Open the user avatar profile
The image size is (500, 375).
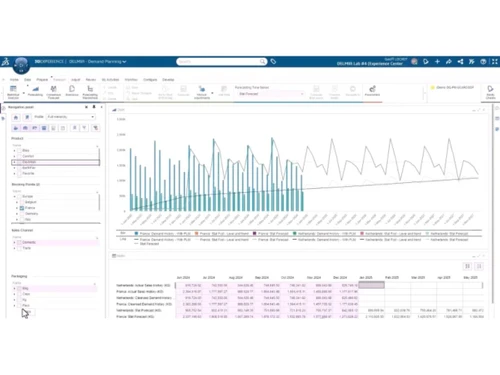pos(414,61)
